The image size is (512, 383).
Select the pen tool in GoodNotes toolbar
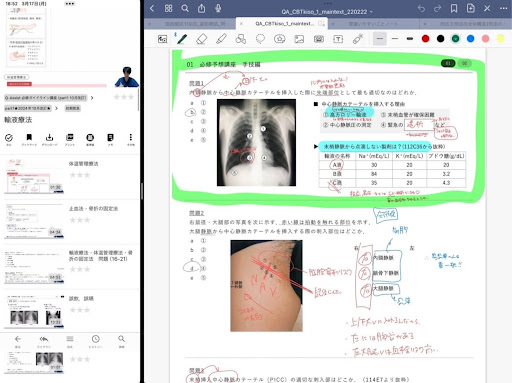tap(182, 39)
